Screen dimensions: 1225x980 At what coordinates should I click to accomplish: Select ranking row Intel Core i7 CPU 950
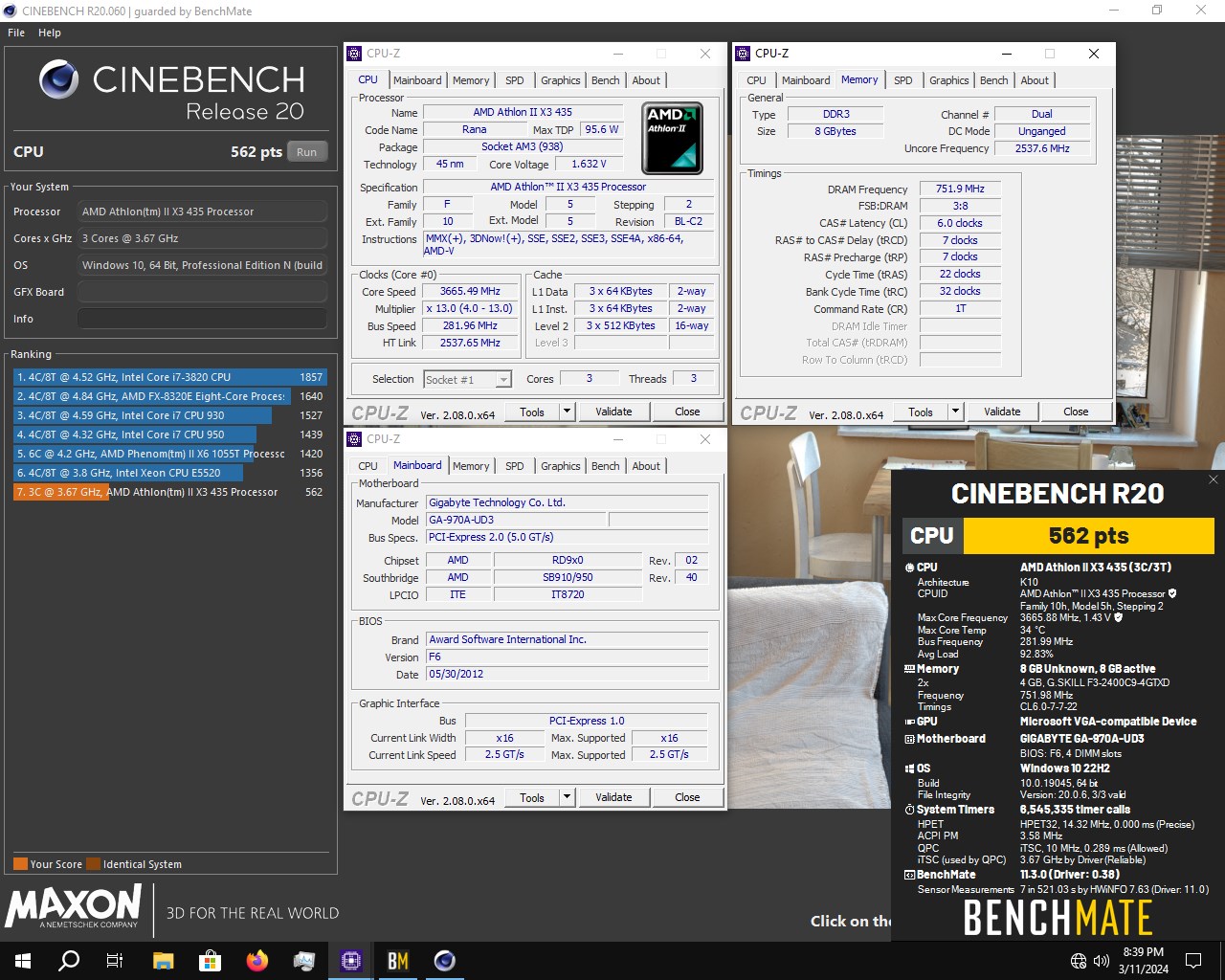[x=169, y=434]
